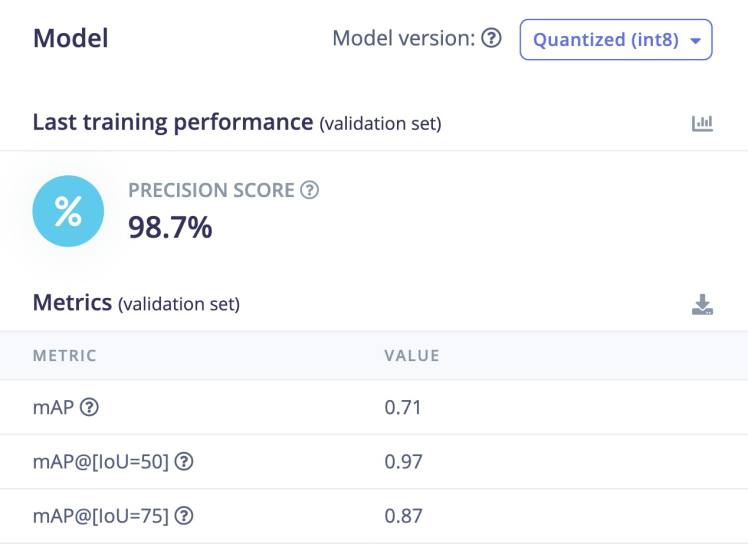This screenshot has width=748, height=544.
Task: Open the Quantized (int8) model version dropdown
Action: coord(615,40)
